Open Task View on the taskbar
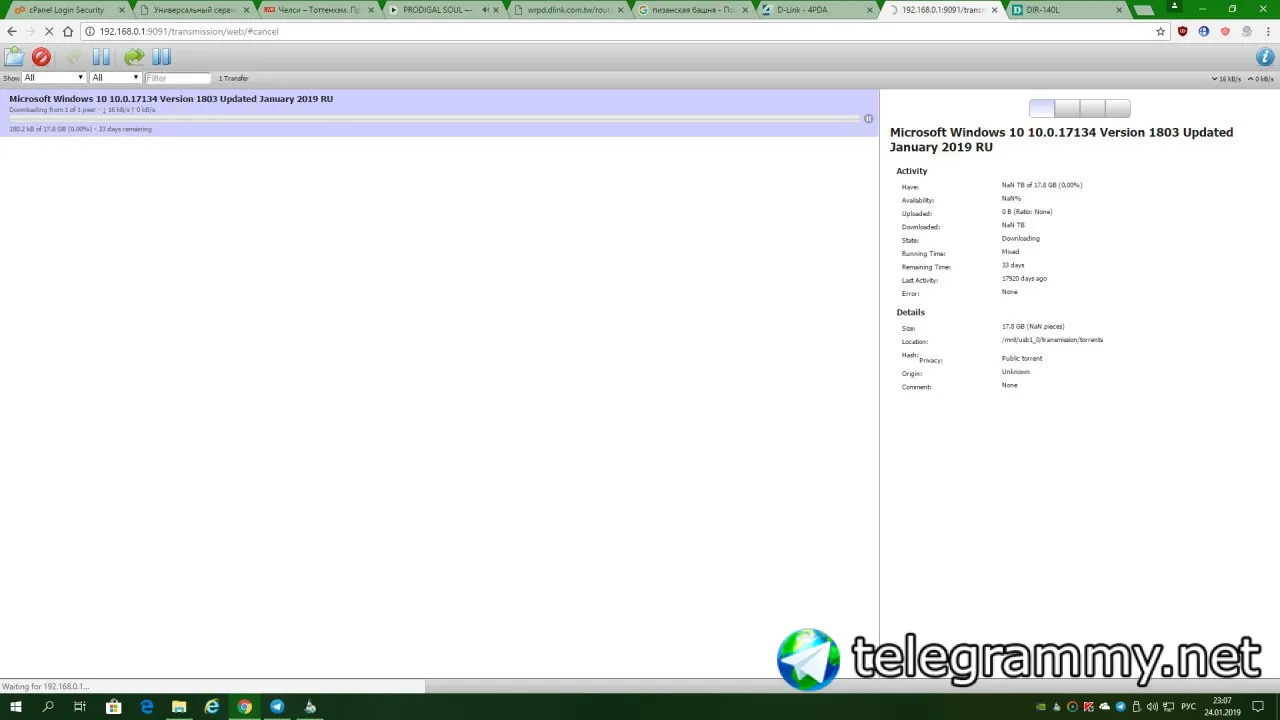The height and width of the screenshot is (720, 1280). point(80,707)
